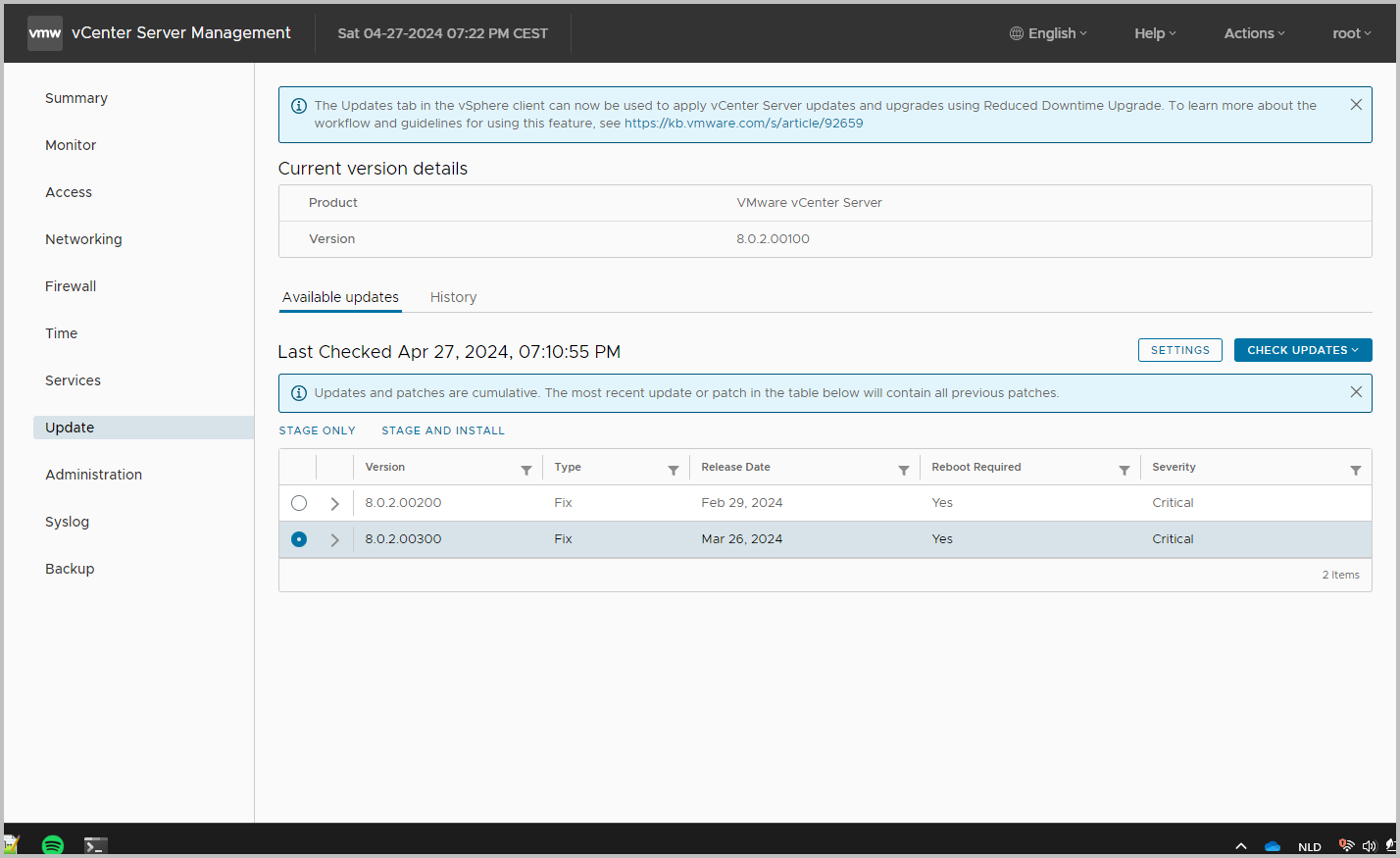Open the Check Updates dropdown
1400x858 pixels.
click(1303, 350)
